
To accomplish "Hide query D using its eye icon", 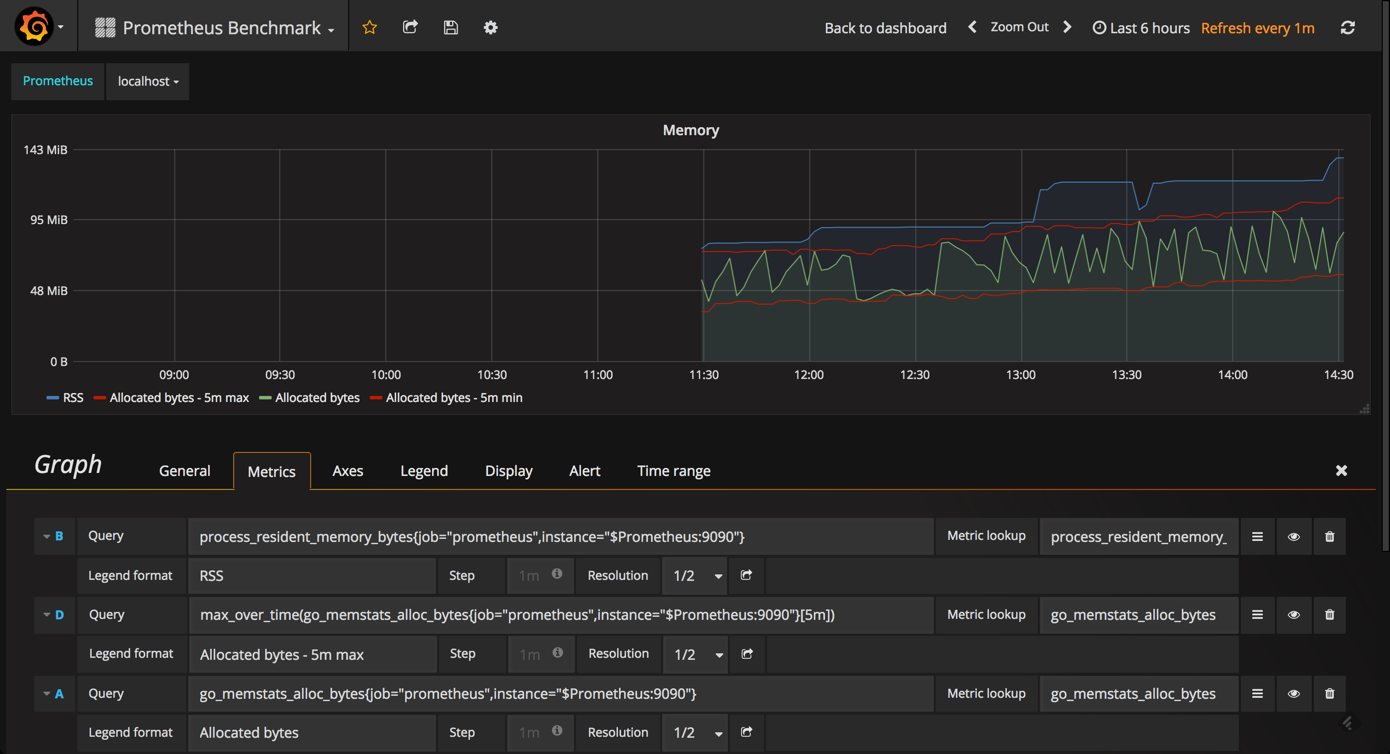I will [x=1293, y=614].
